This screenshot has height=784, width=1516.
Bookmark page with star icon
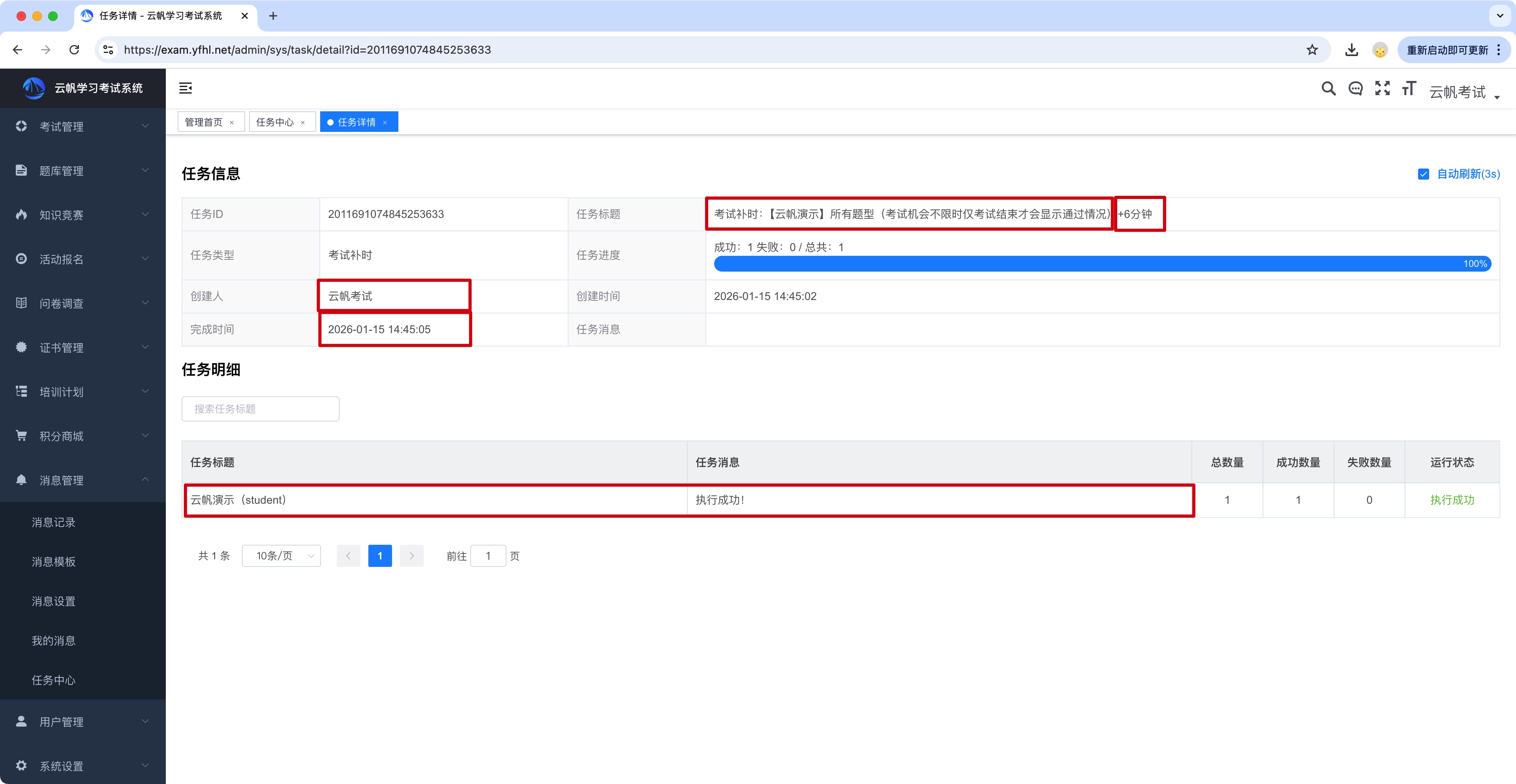[x=1312, y=50]
